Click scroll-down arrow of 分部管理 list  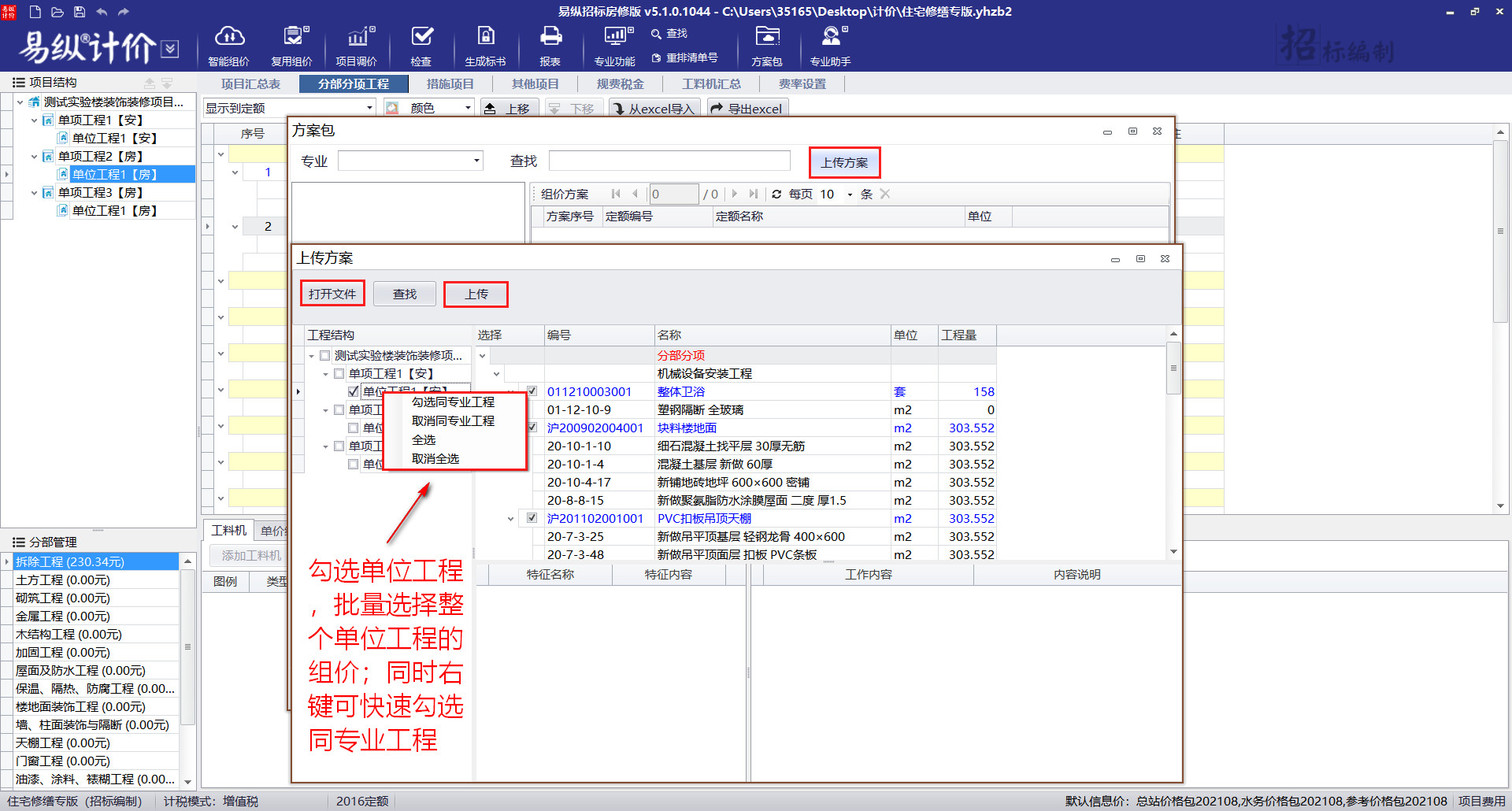187,782
